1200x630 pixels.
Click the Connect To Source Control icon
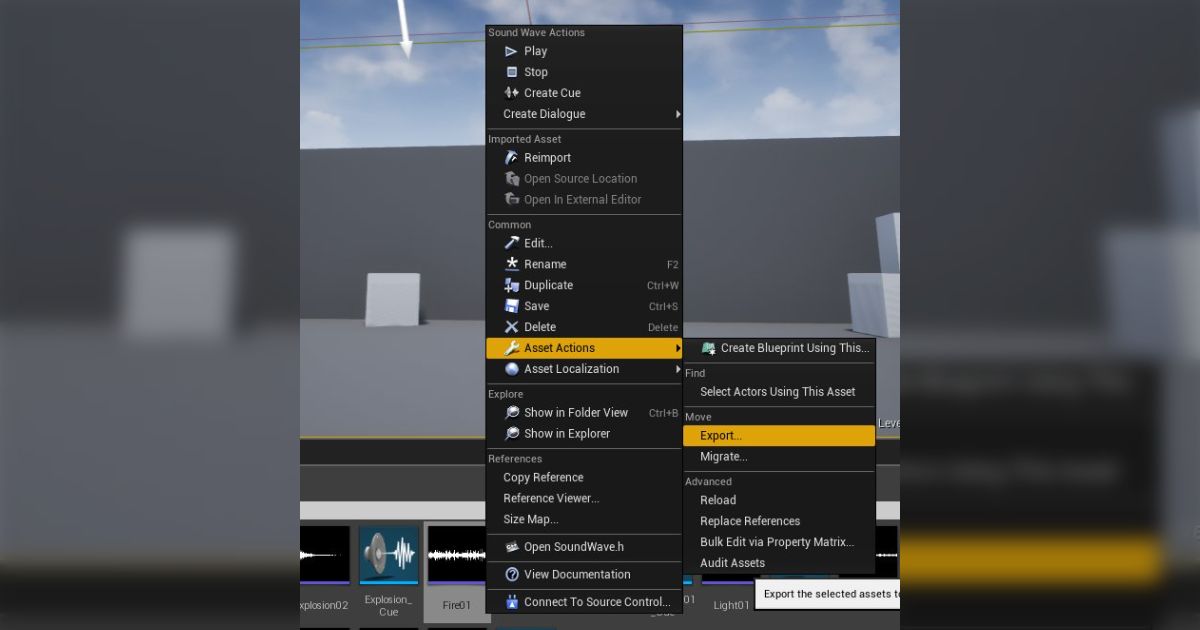[x=512, y=601]
